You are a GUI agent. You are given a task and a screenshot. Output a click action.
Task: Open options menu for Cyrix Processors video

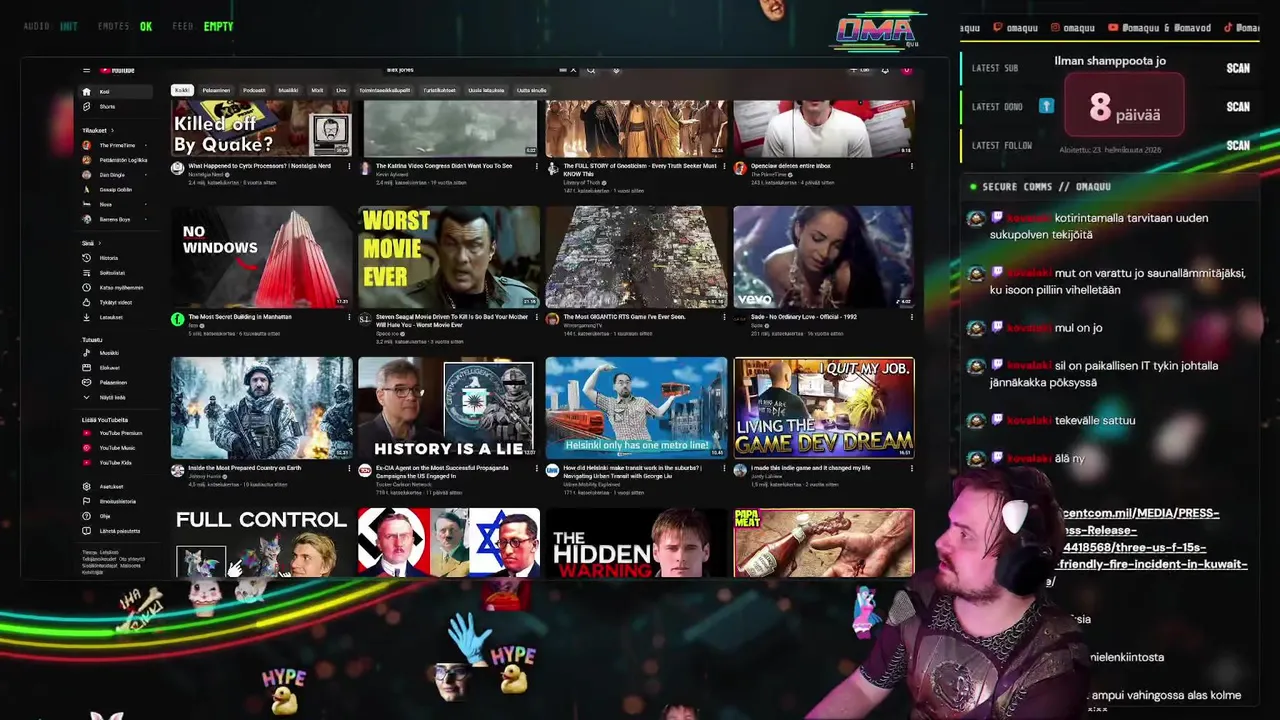coord(349,167)
